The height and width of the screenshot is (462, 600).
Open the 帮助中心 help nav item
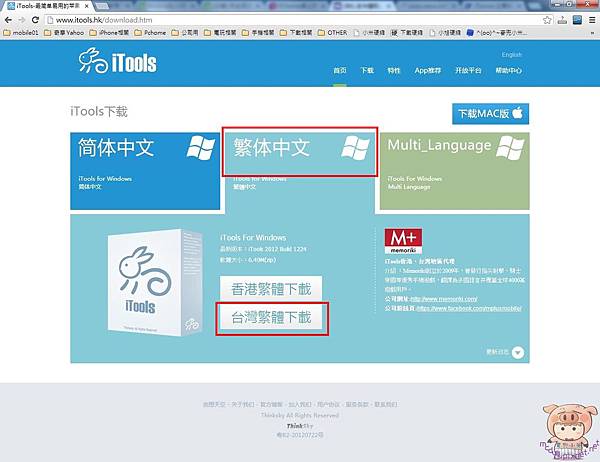pos(509,70)
